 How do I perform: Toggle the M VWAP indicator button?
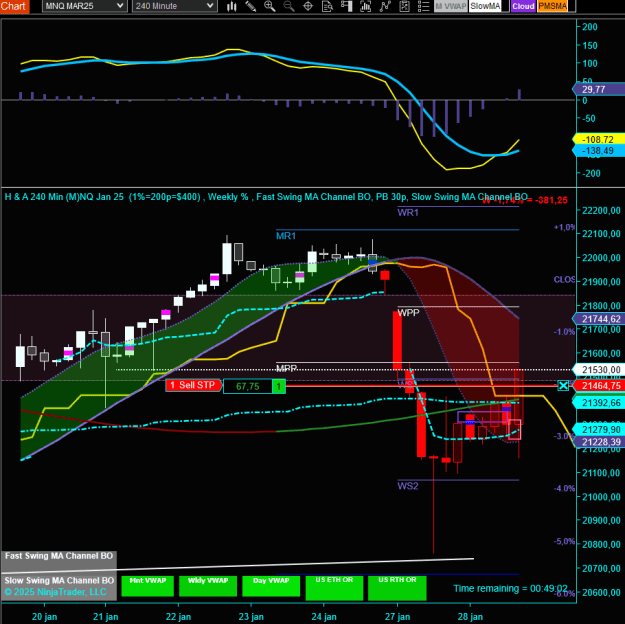pos(450,6)
